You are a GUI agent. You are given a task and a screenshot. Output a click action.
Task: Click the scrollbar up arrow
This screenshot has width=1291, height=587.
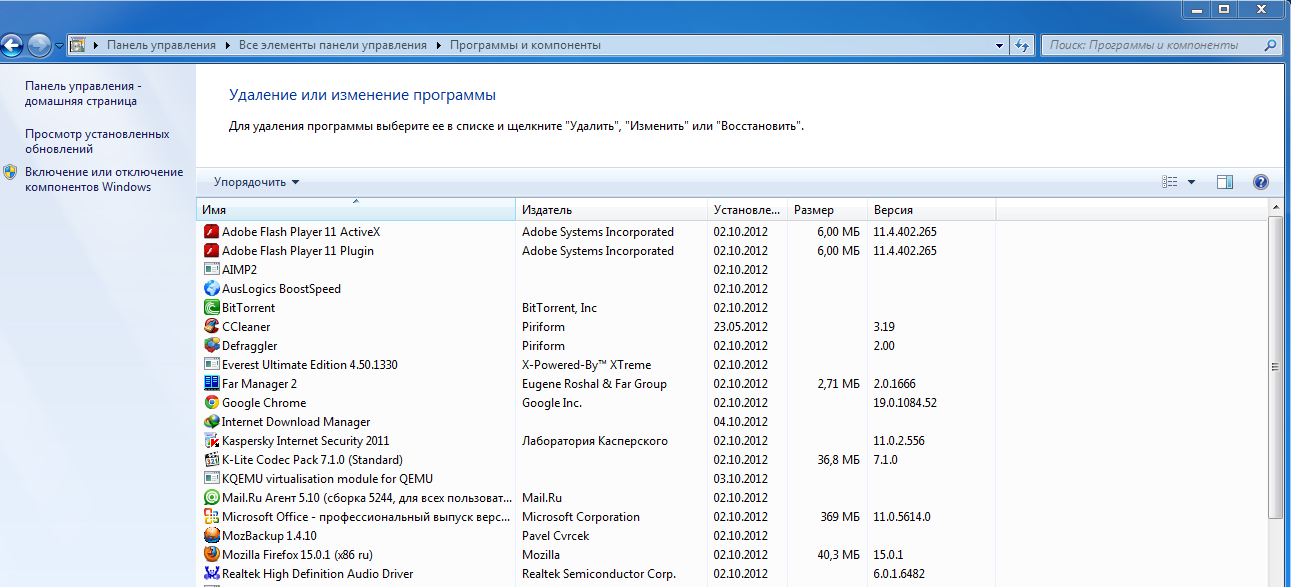[x=1275, y=206]
